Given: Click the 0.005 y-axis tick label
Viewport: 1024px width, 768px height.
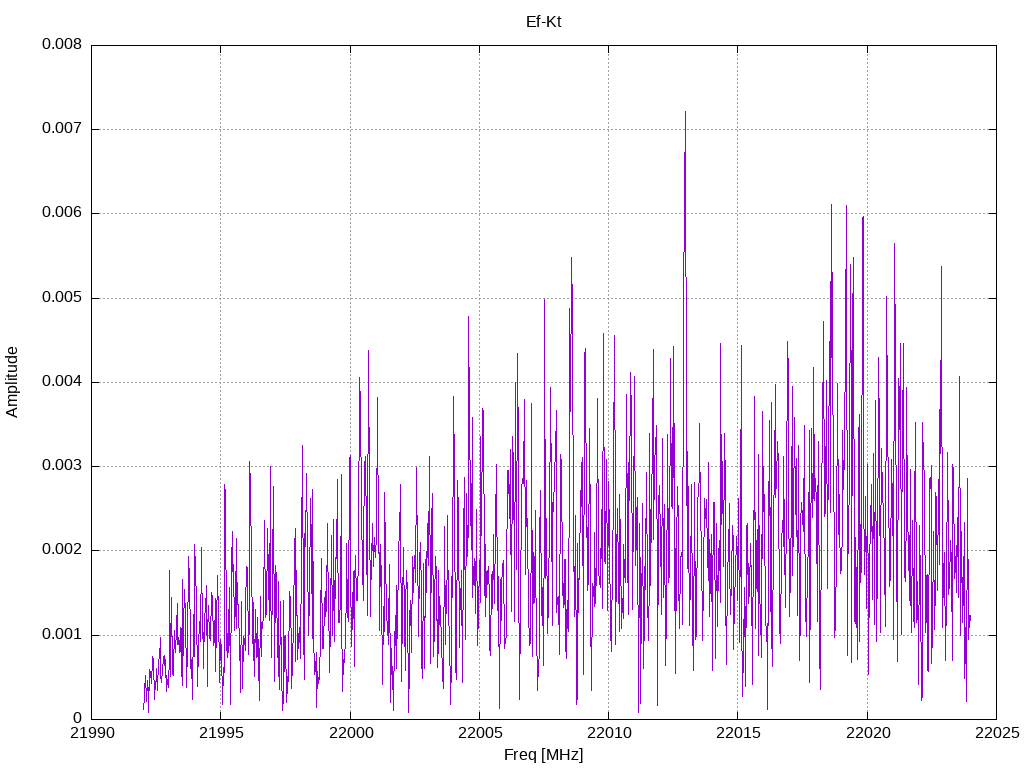Looking at the screenshot, I should 62,298.
